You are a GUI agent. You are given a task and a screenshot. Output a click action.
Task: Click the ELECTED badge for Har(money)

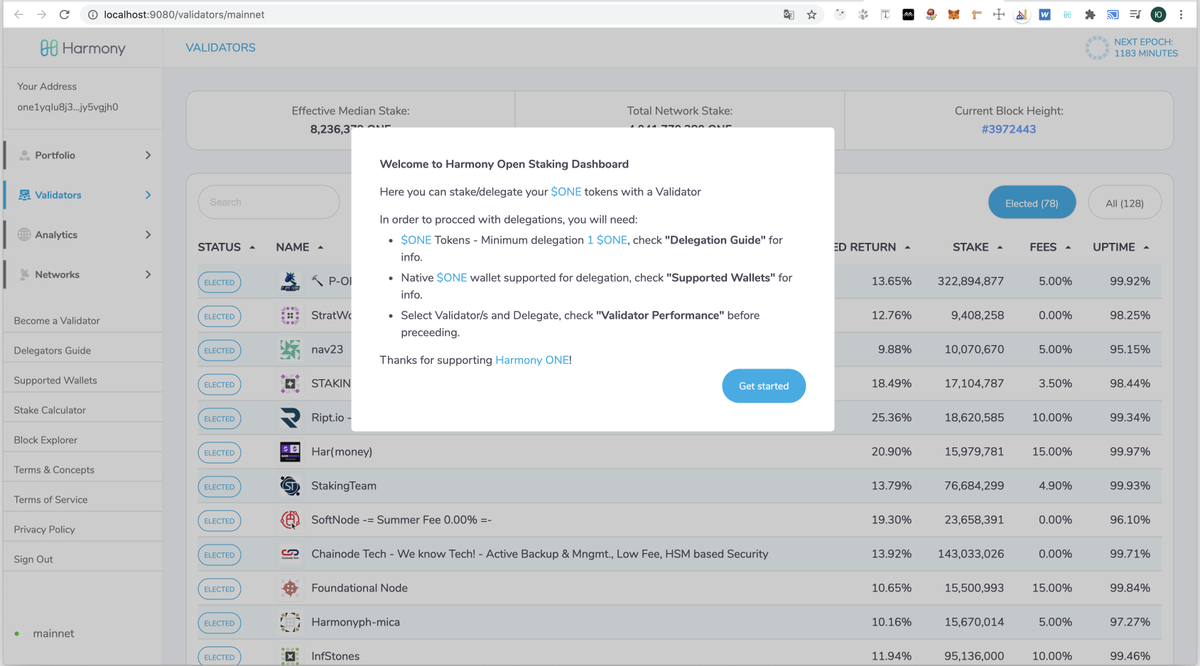tap(219, 453)
